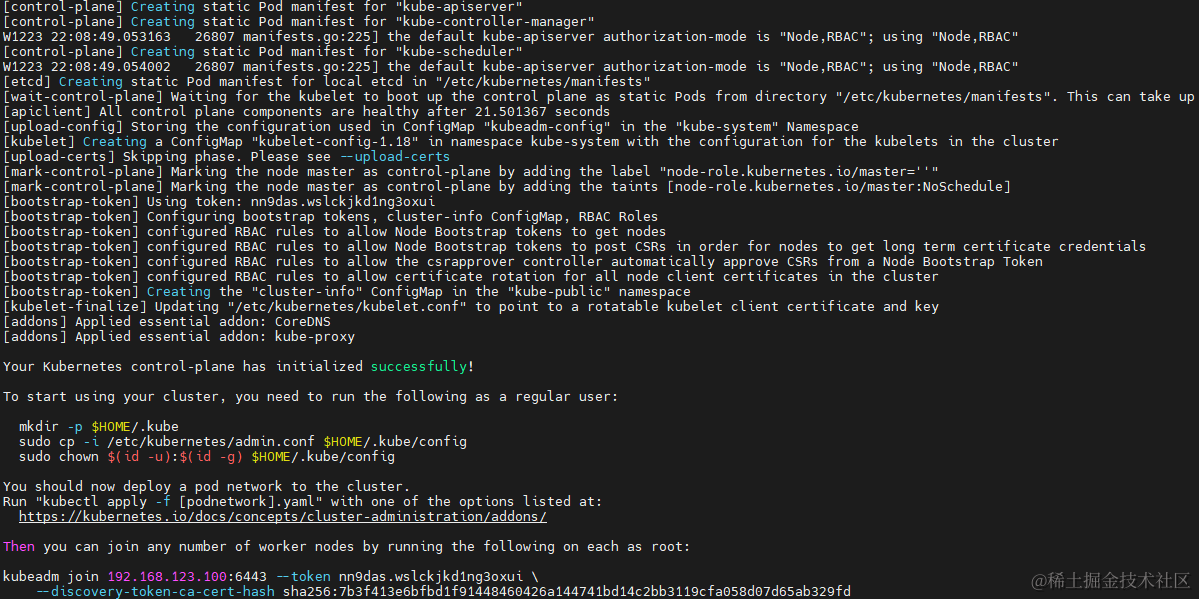Click the '--upload-certs' text in the Skipping phase line

point(395,157)
